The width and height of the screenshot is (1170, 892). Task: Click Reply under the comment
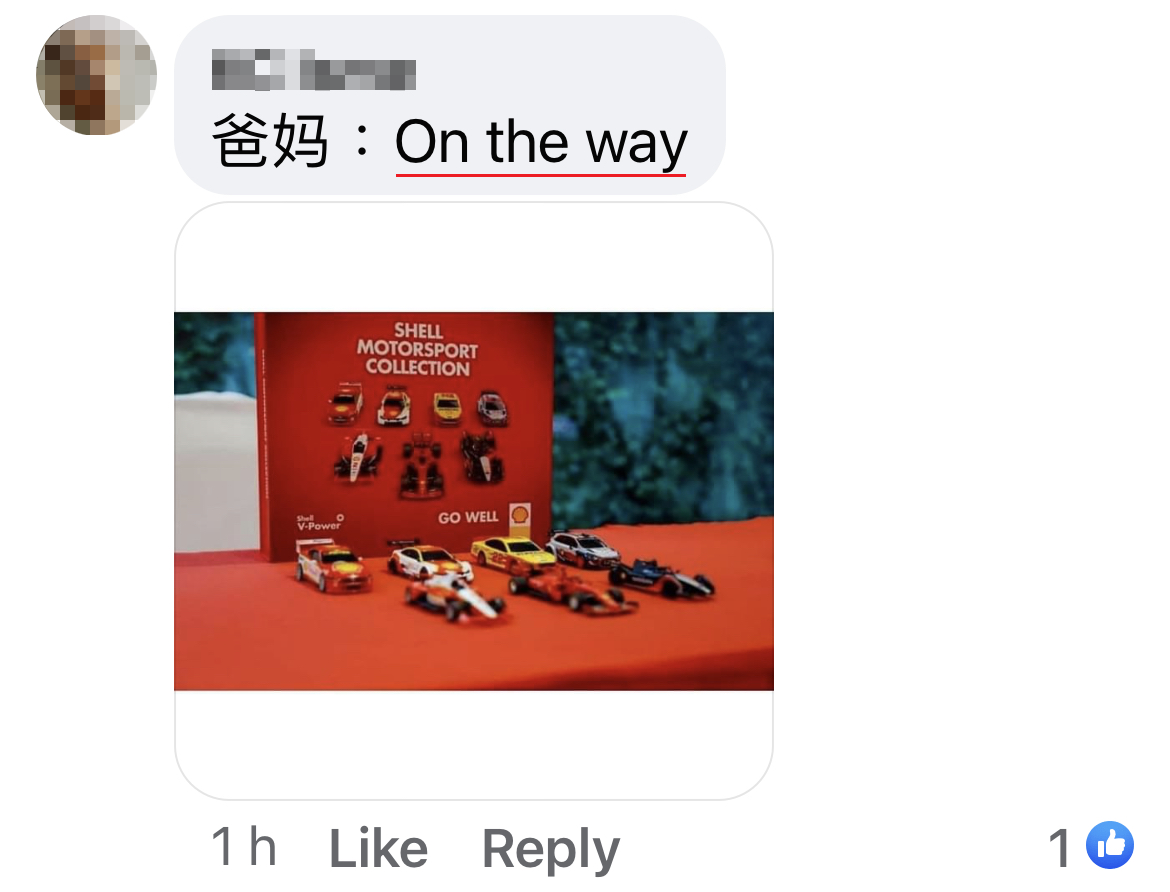click(551, 849)
